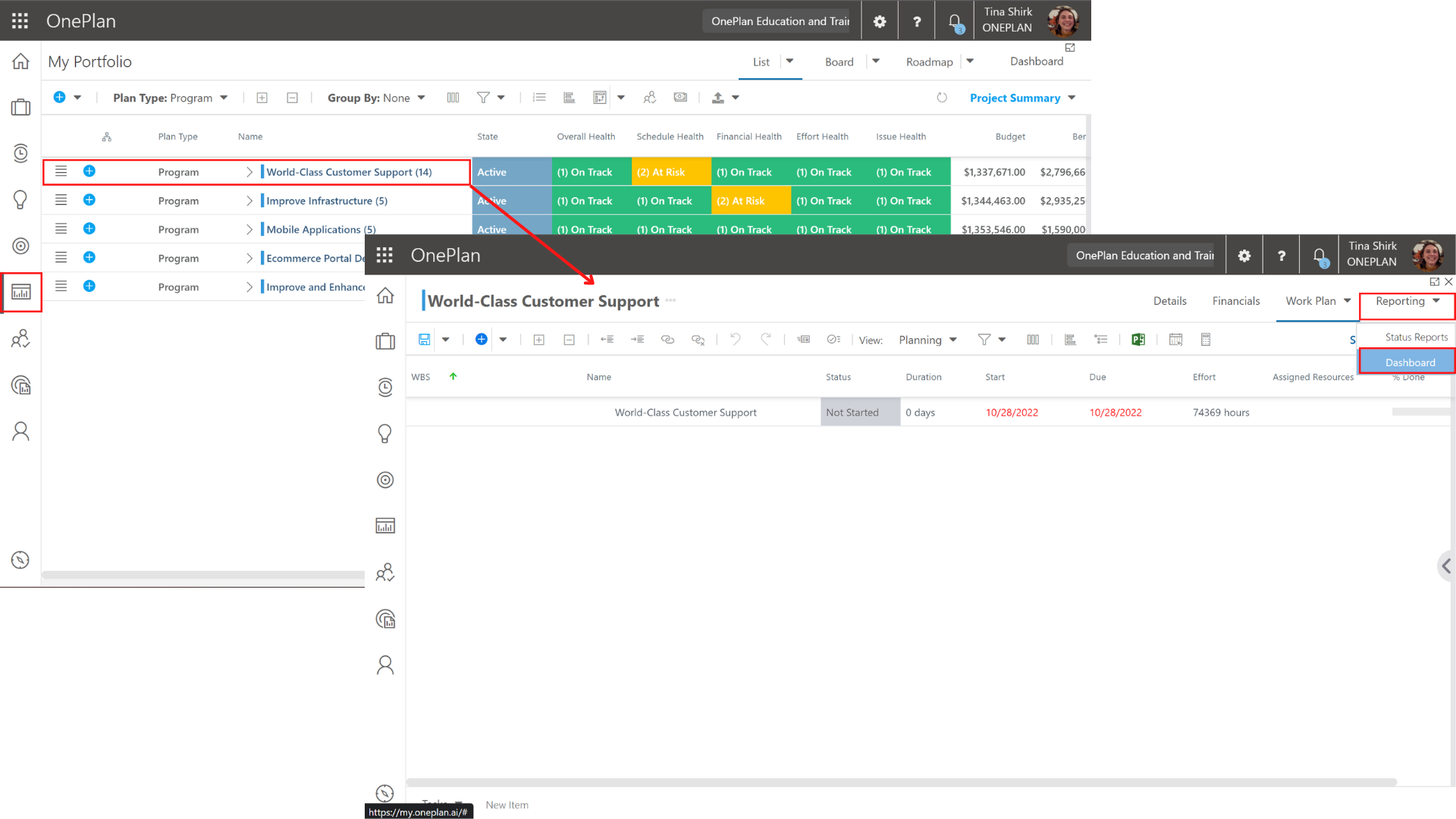Open the Reporting tab menu
The height and width of the screenshot is (819, 1456).
[1407, 302]
